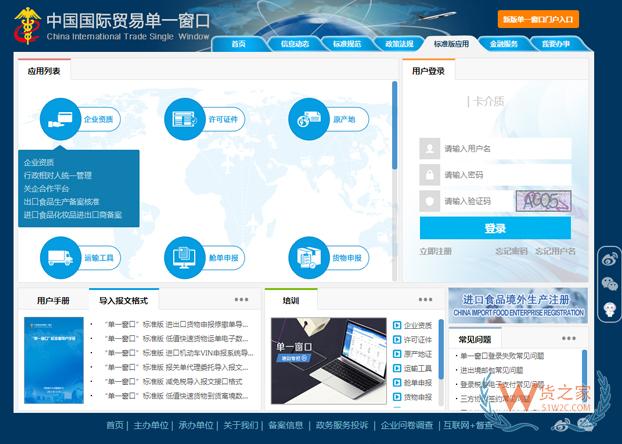Screen dimensions: 622x444
Task: Open the 舱单申报 application icon
Action: [184, 258]
